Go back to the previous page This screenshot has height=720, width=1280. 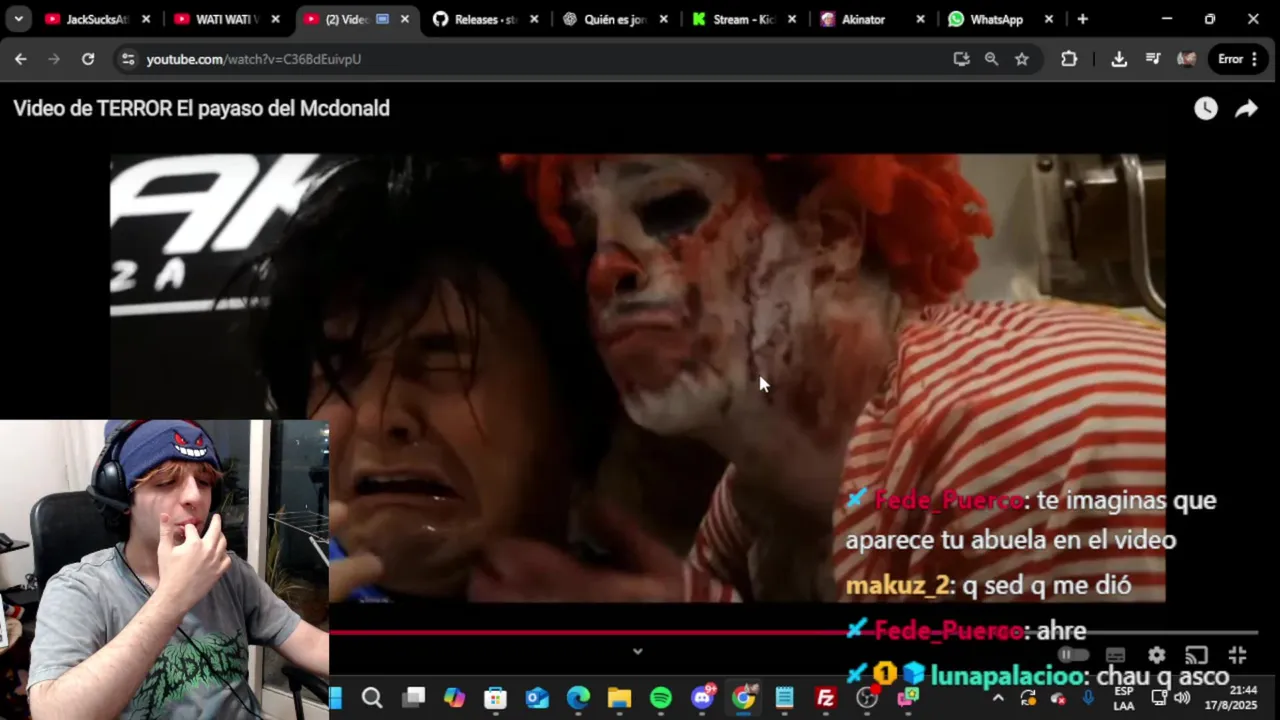(x=20, y=59)
